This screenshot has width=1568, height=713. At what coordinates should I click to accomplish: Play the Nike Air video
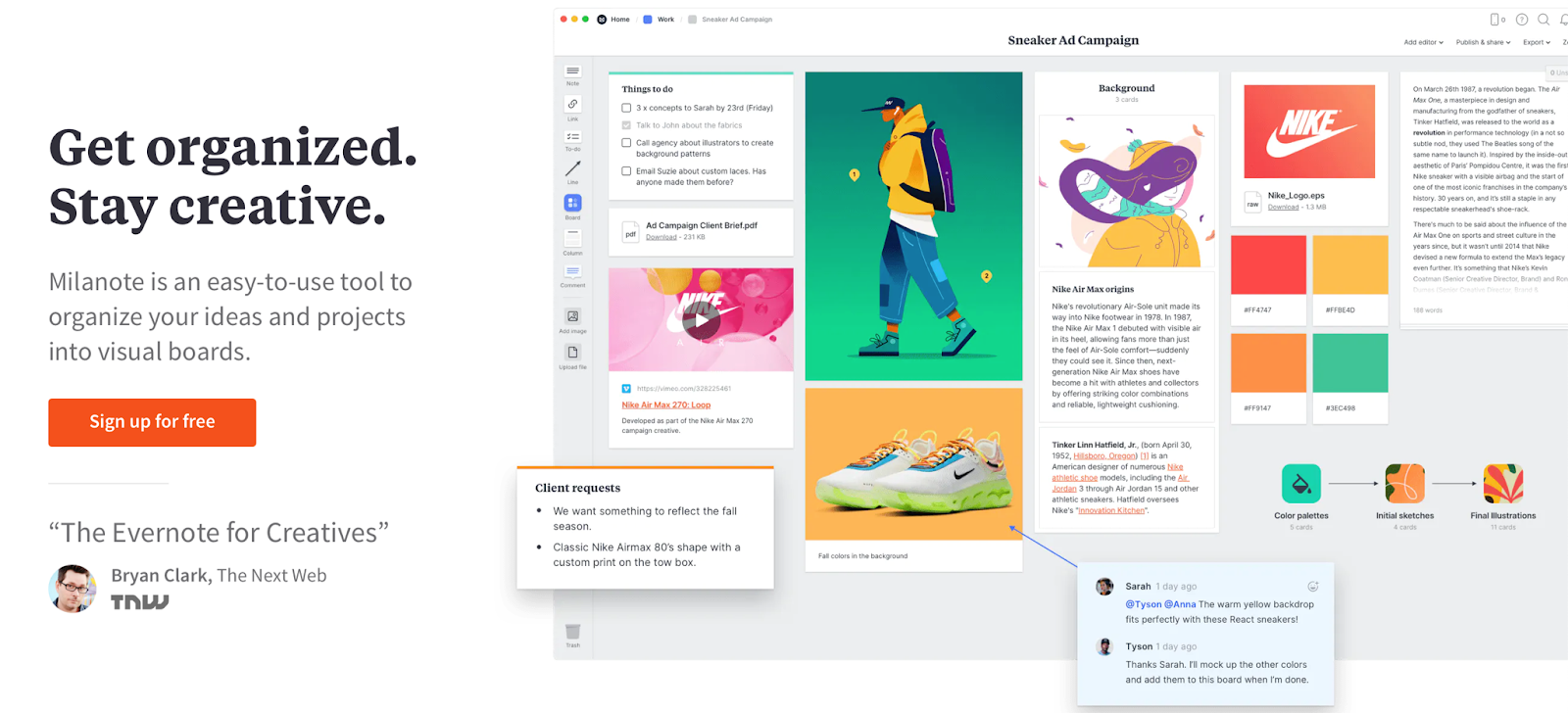pyautogui.click(x=701, y=320)
